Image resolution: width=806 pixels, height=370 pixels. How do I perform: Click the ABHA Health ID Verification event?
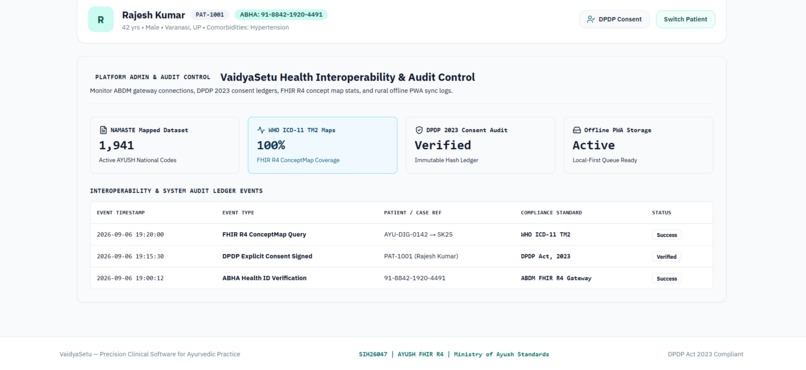click(264, 278)
